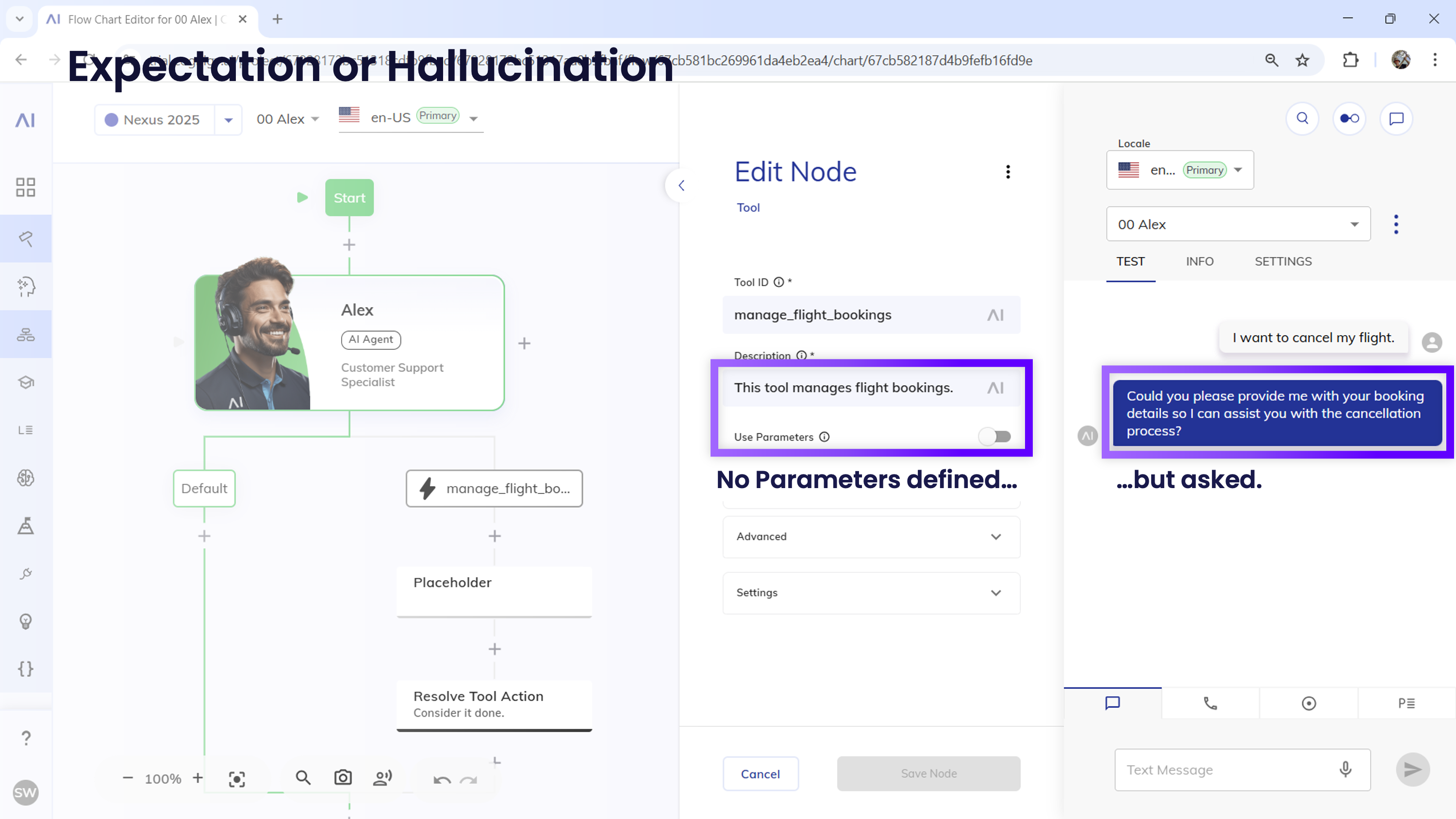
Task: Open the Nexus 2025 project dropdown arrow
Action: pos(228,120)
